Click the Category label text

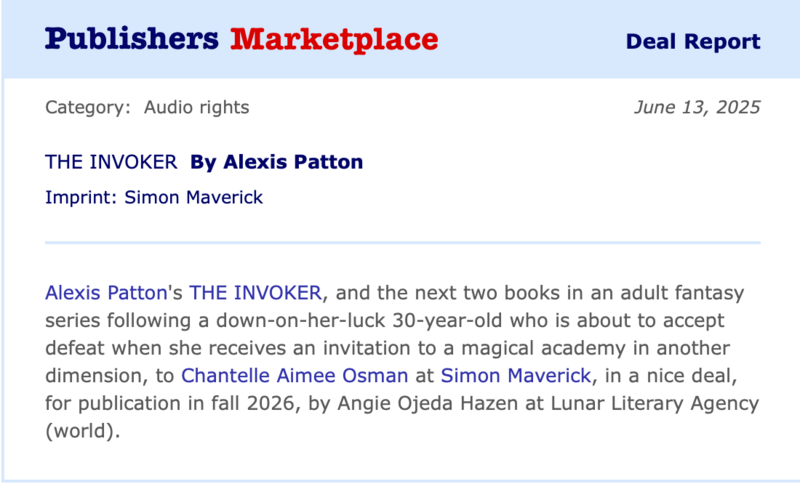[x=88, y=107]
